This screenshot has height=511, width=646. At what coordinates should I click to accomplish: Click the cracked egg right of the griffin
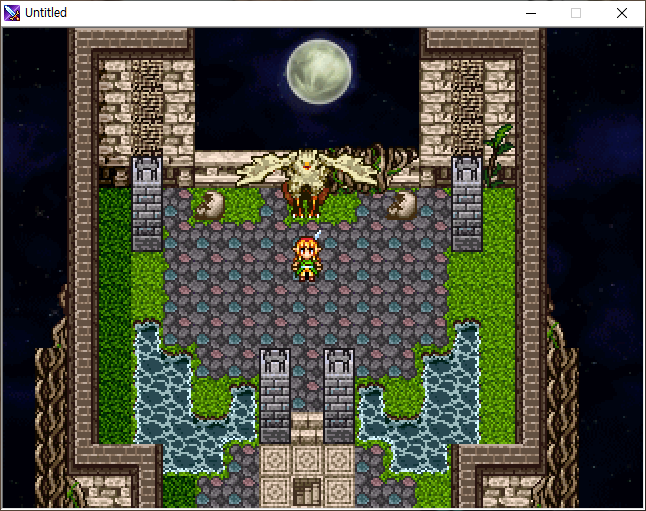pyautogui.click(x=402, y=204)
